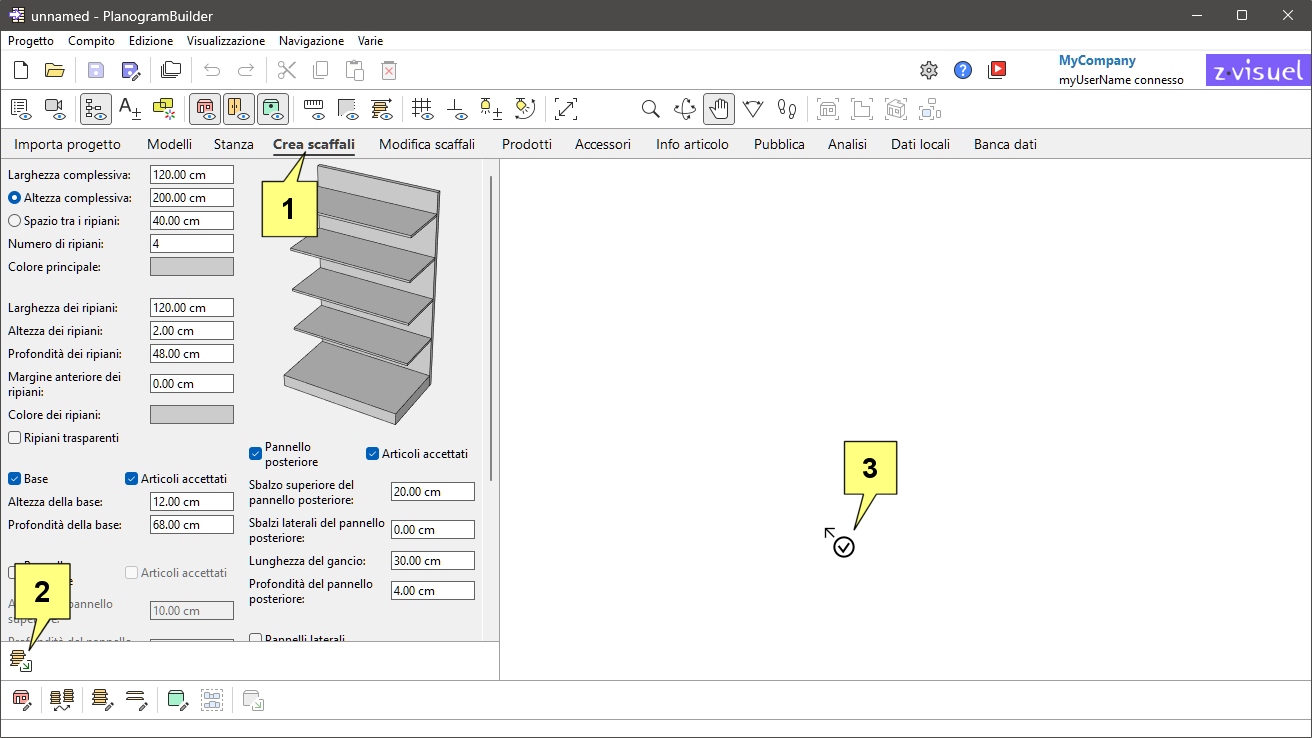
Task: Open a project with the folder icon
Action: tap(55, 70)
